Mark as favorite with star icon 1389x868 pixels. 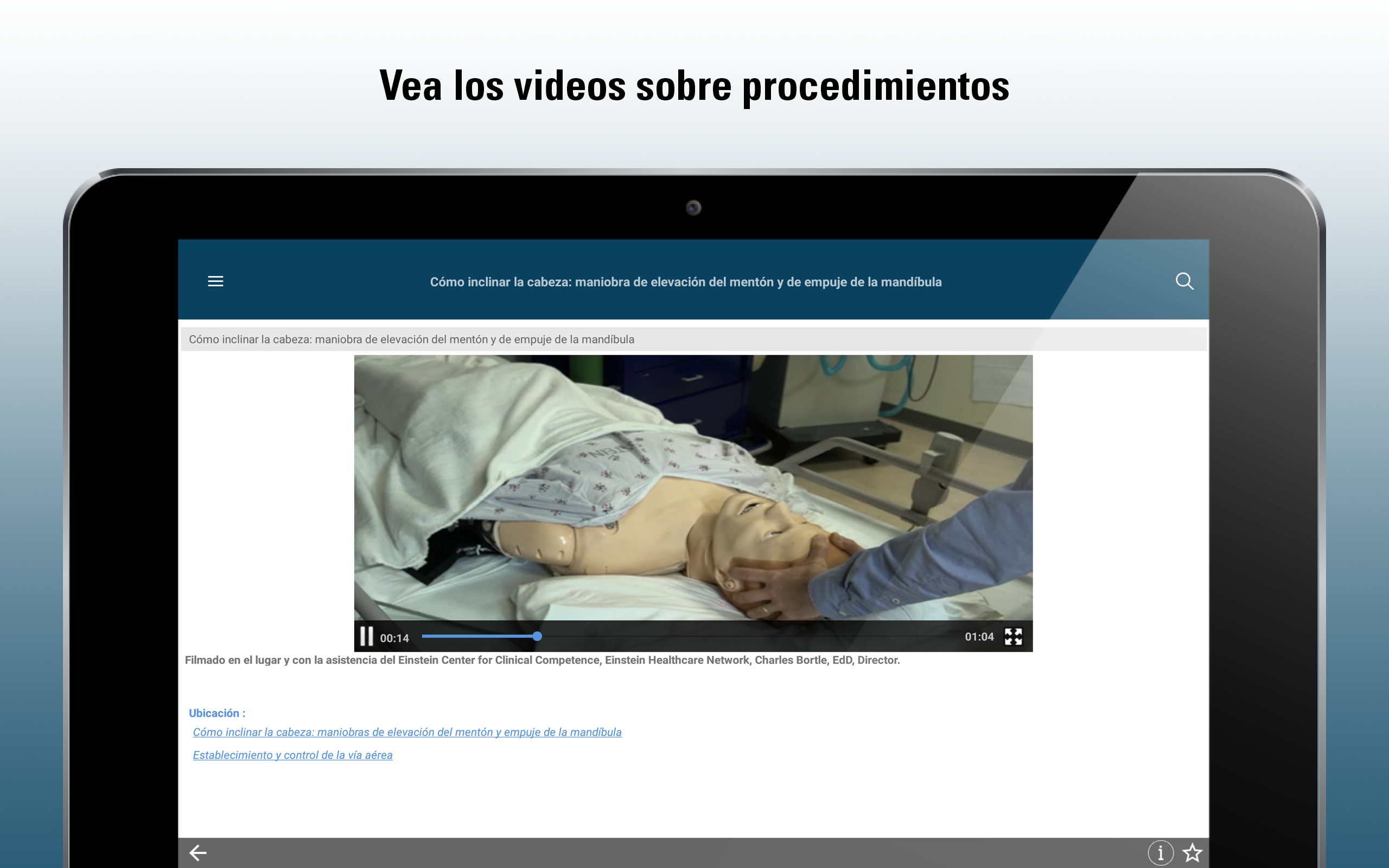pos(1192,852)
